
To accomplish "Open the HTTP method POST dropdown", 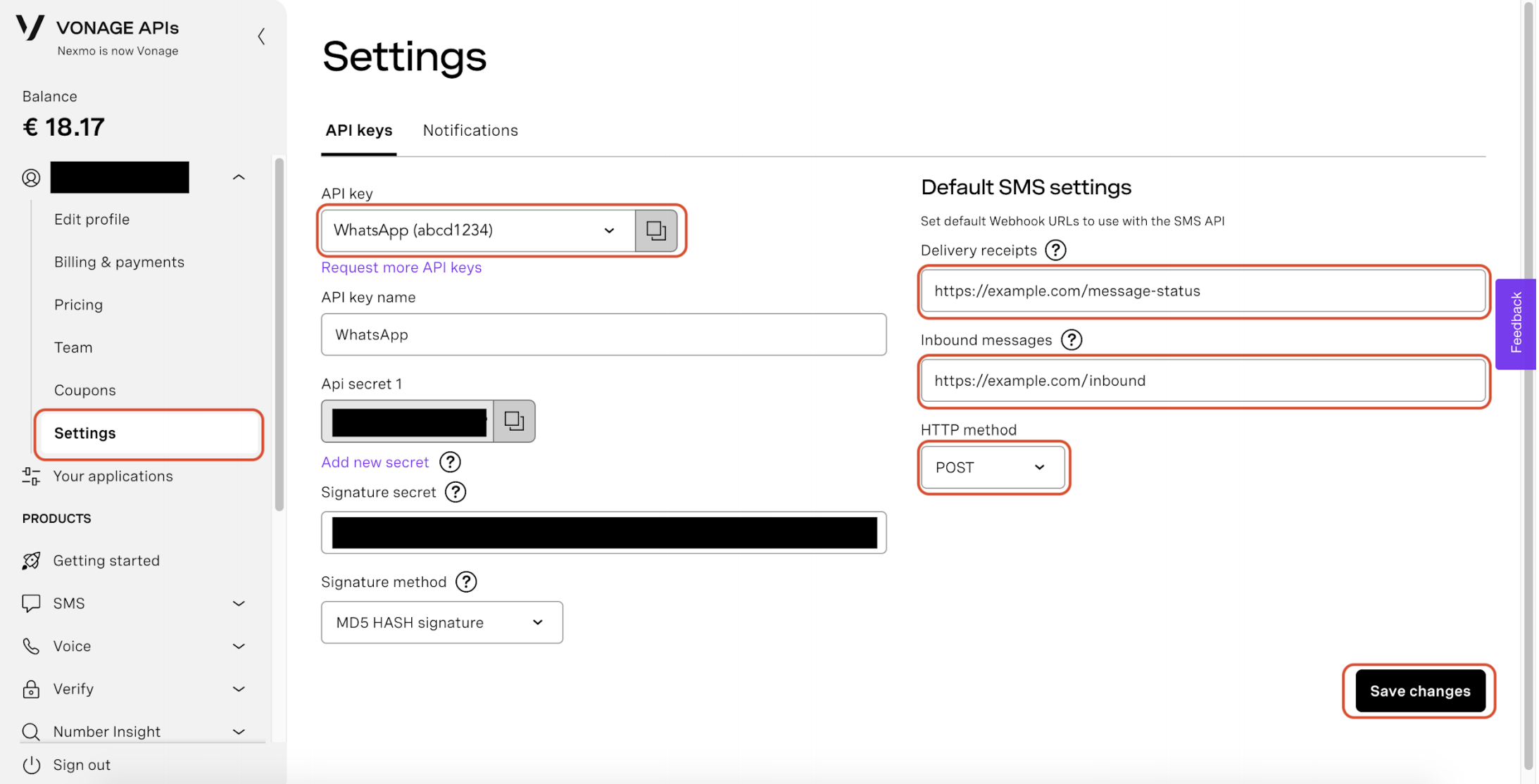I will [993, 467].
